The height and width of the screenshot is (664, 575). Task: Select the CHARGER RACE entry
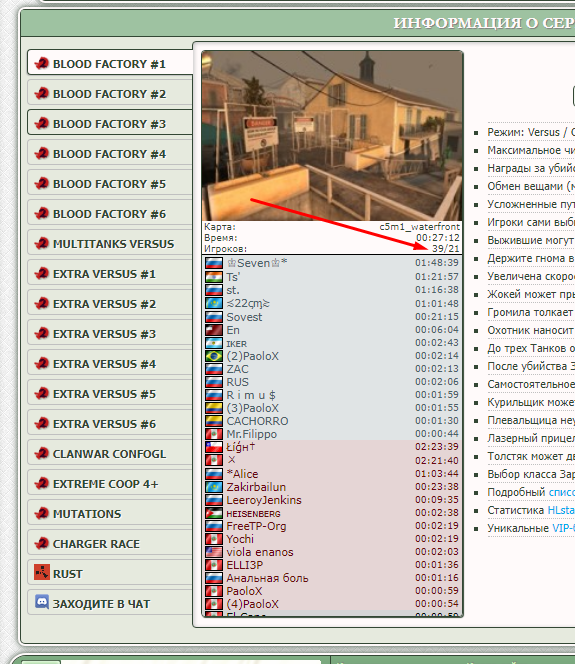point(111,543)
